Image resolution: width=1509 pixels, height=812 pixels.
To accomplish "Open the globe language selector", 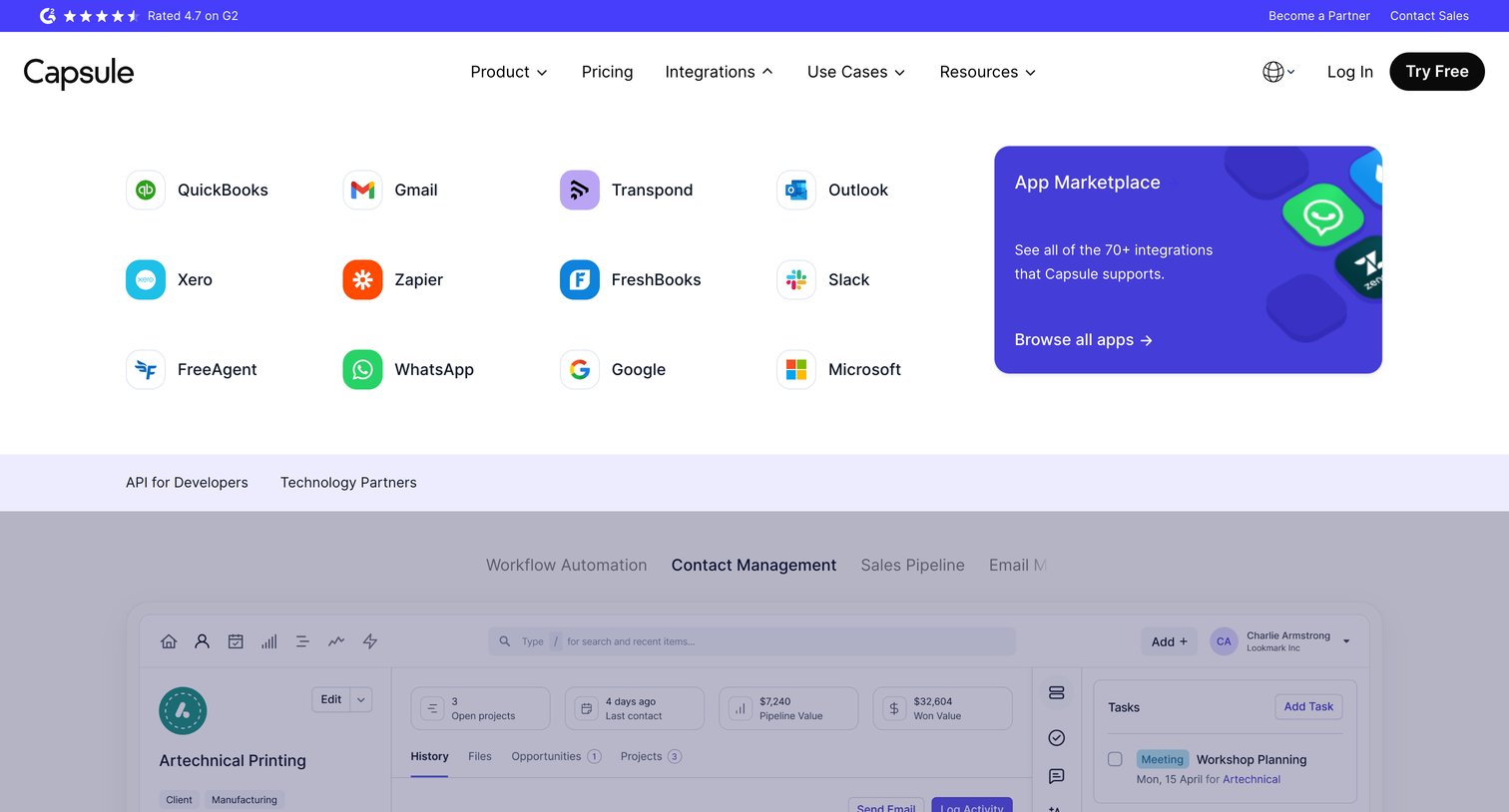I will [1278, 72].
